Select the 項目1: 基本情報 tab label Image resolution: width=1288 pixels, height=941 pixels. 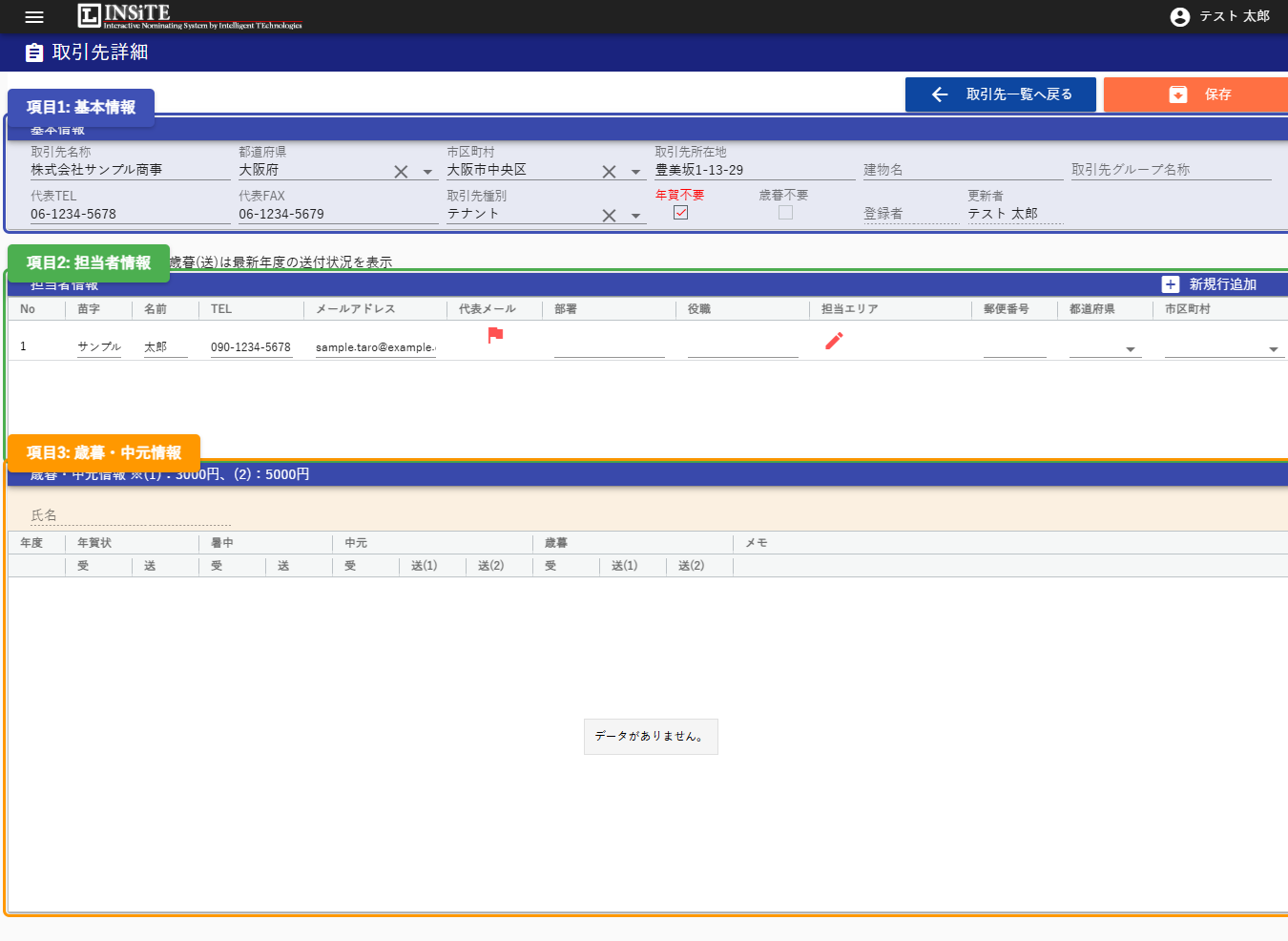pyautogui.click(x=81, y=108)
